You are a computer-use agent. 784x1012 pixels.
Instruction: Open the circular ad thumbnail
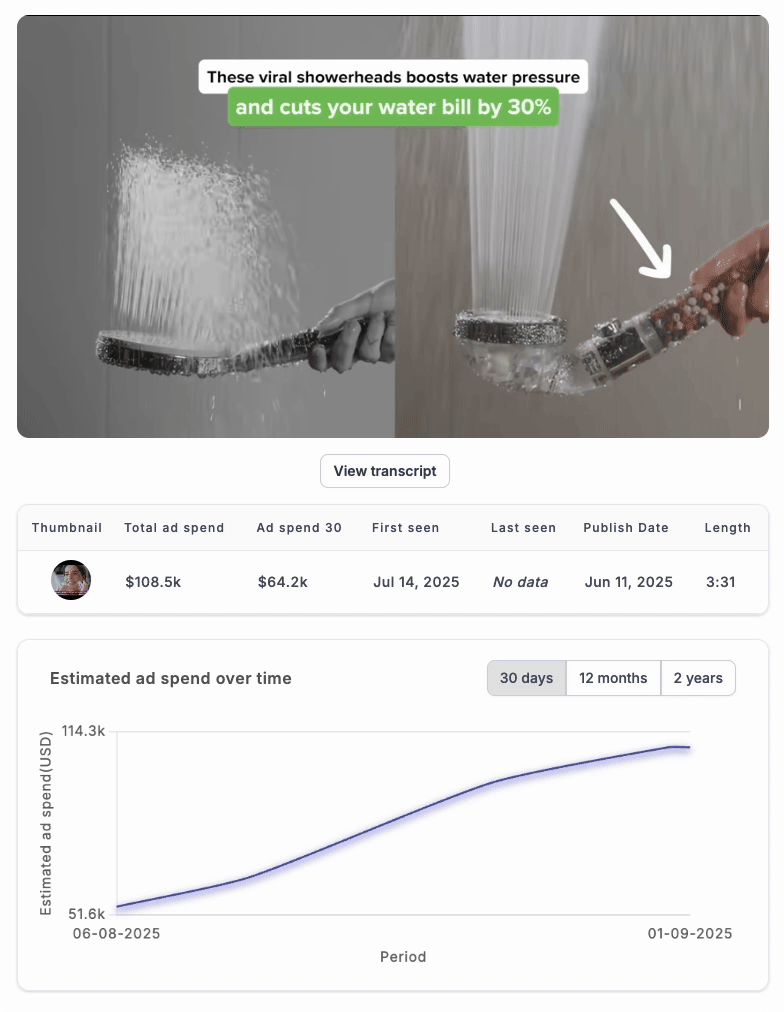(71, 580)
